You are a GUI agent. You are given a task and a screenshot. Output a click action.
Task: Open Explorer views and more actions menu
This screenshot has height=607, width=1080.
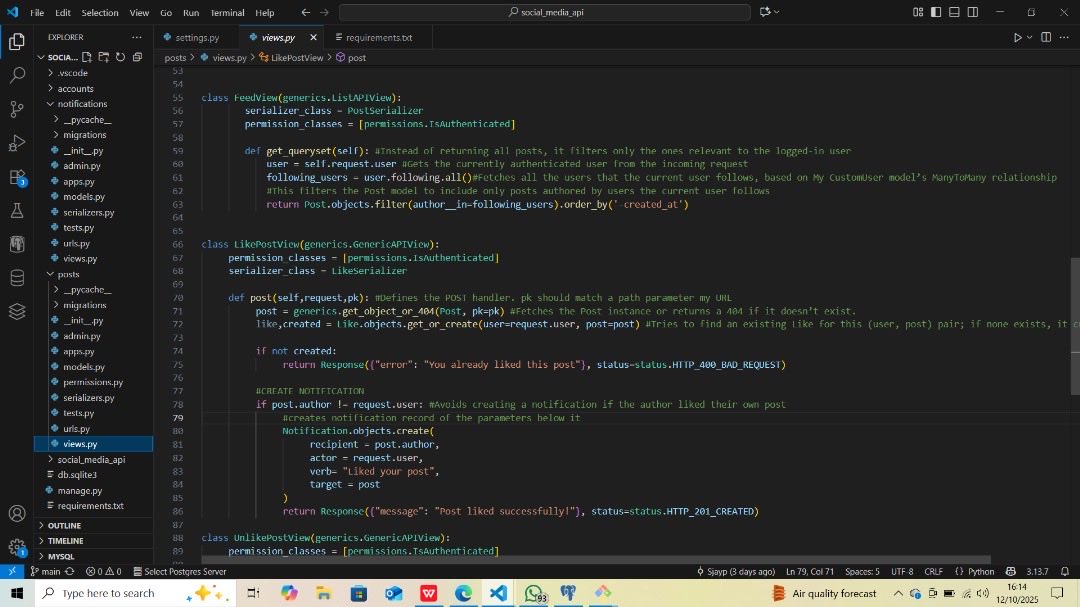[136, 37]
